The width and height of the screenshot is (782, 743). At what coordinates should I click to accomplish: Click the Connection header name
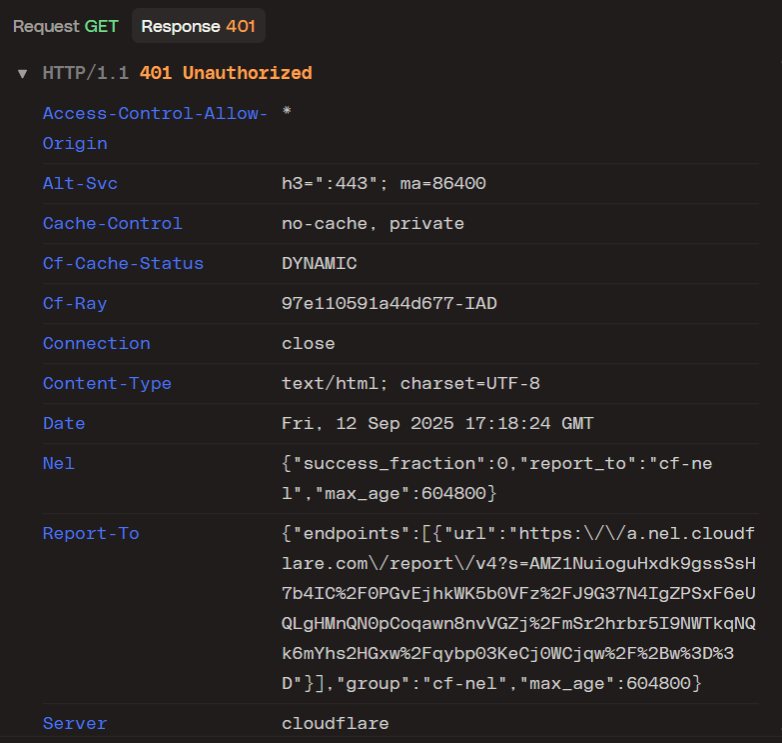[x=96, y=344]
